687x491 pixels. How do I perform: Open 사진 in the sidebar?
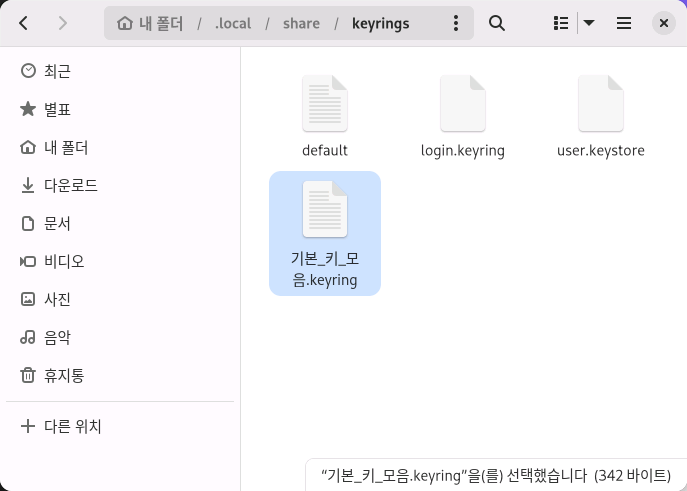pyautogui.click(x=120, y=300)
